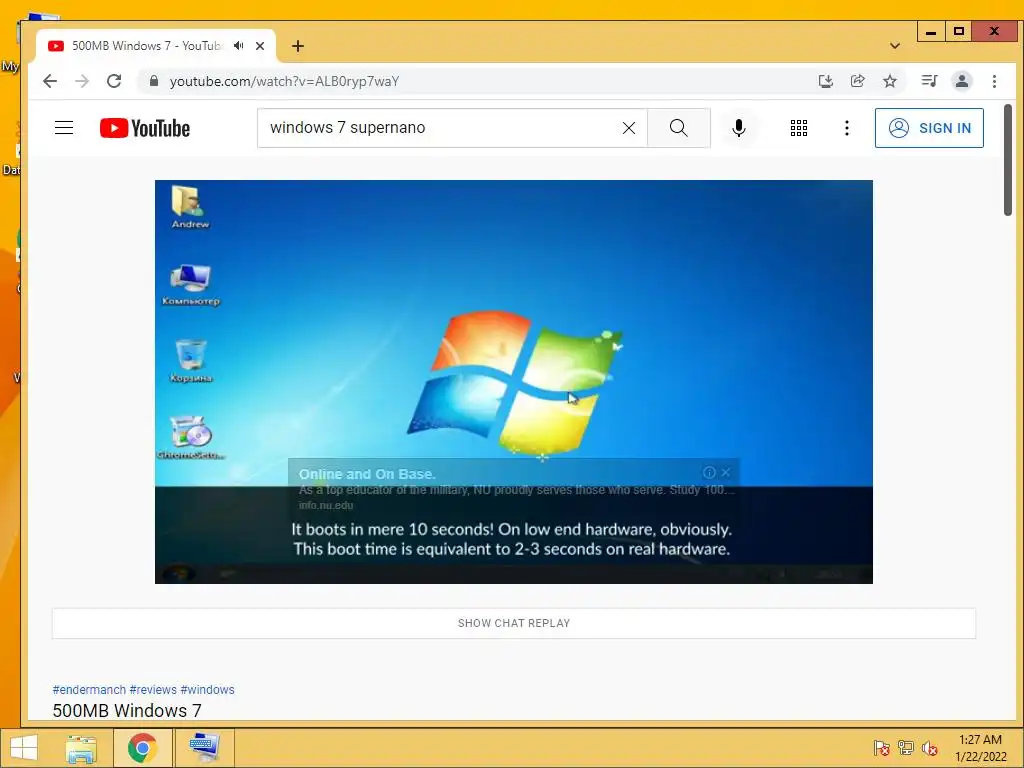This screenshot has height=768, width=1024.
Task: Visit the info.nu.edu ad link
Action: [x=326, y=505]
